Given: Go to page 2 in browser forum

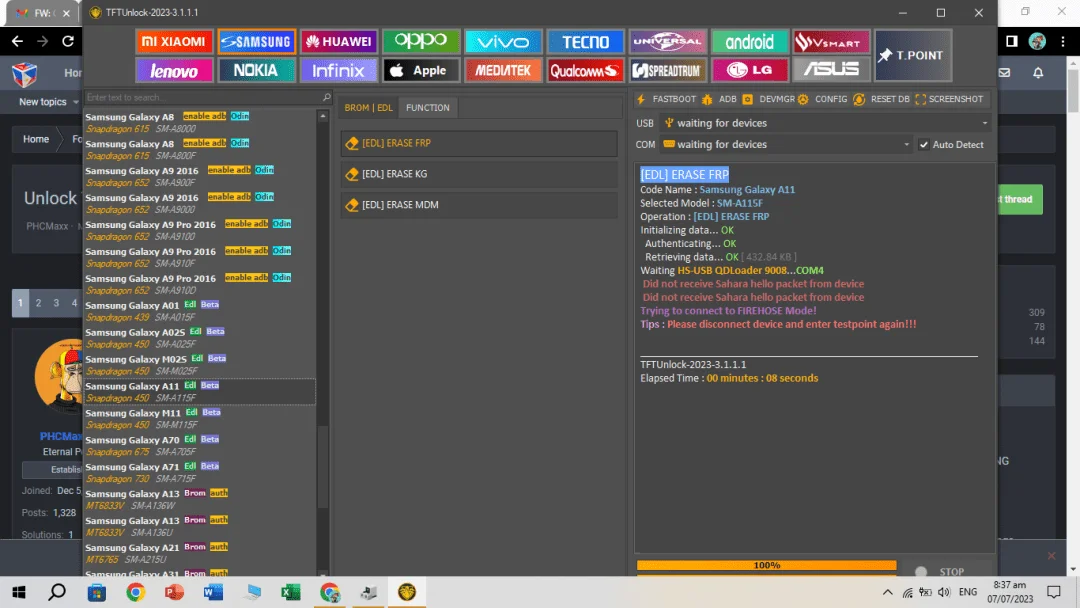Looking at the screenshot, I should coord(39,303).
